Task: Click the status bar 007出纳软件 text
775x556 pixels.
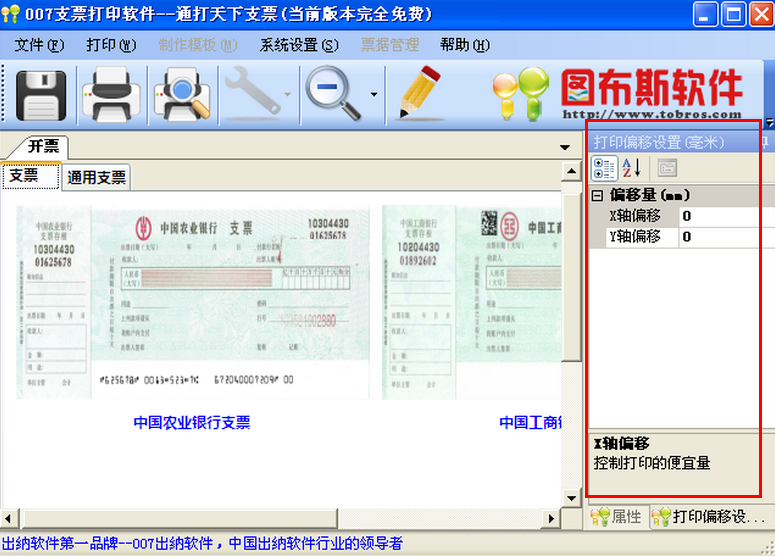Action: [202, 544]
